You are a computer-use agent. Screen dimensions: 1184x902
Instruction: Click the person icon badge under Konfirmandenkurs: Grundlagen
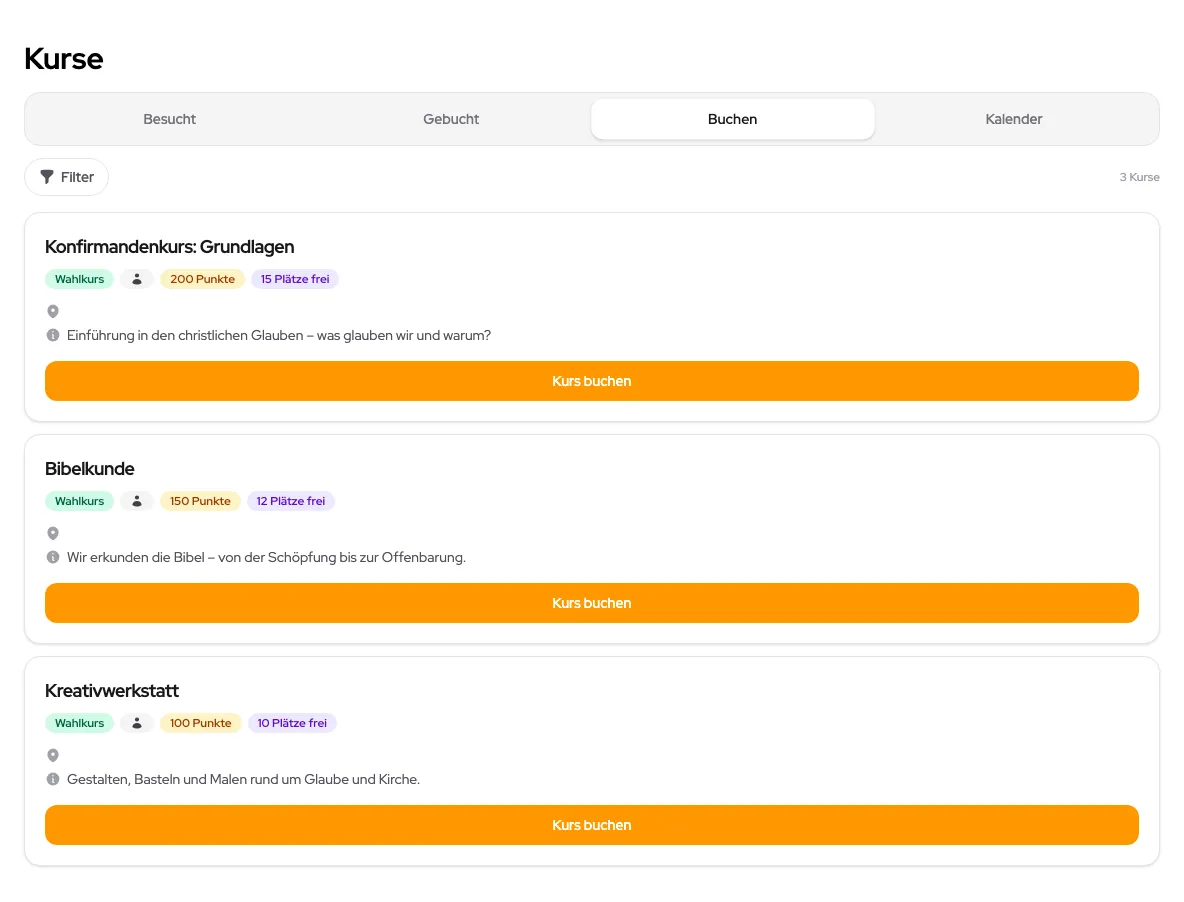pos(137,279)
